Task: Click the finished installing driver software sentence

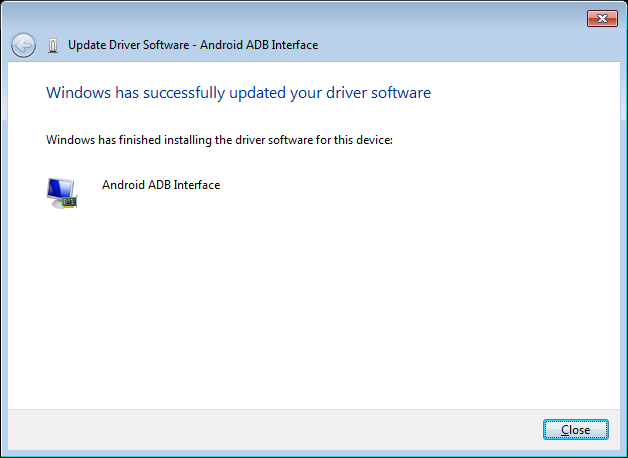Action: point(219,140)
